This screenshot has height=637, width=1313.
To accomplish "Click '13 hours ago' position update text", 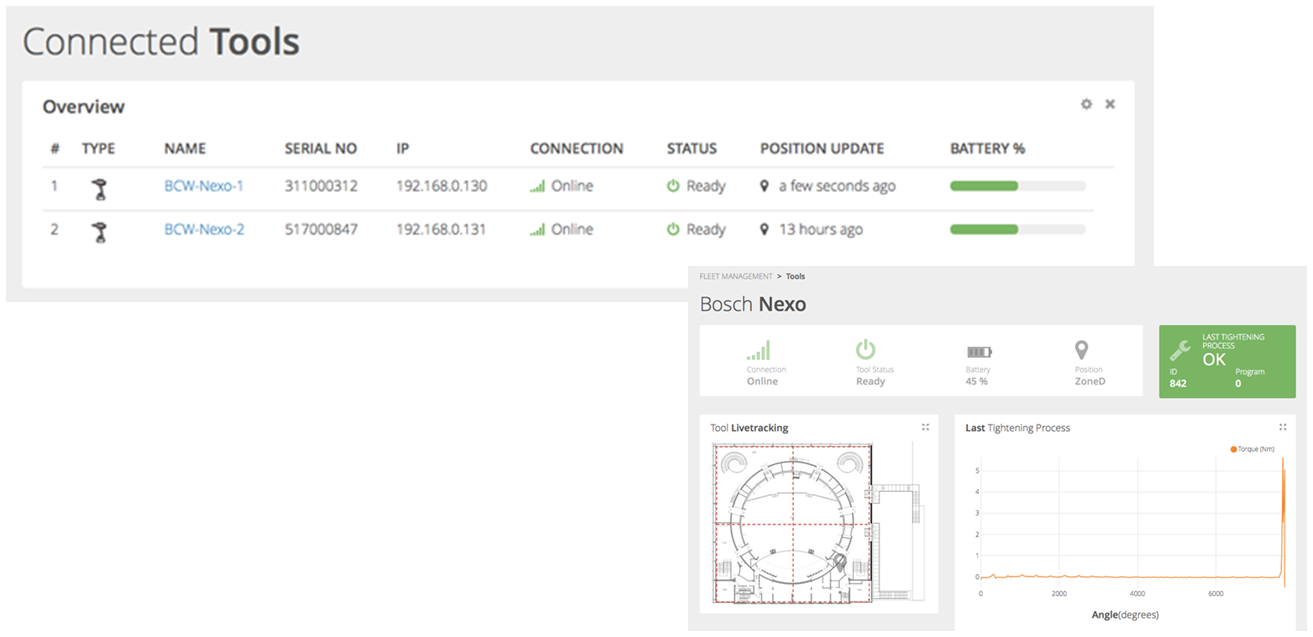I will click(821, 229).
